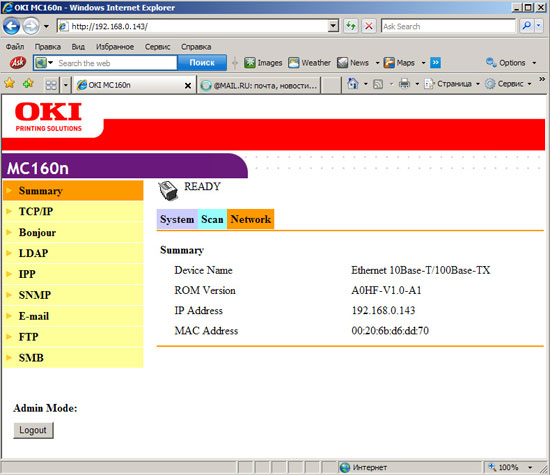
Task: Click the OKI Printing Solutions logo
Action: pos(48,117)
